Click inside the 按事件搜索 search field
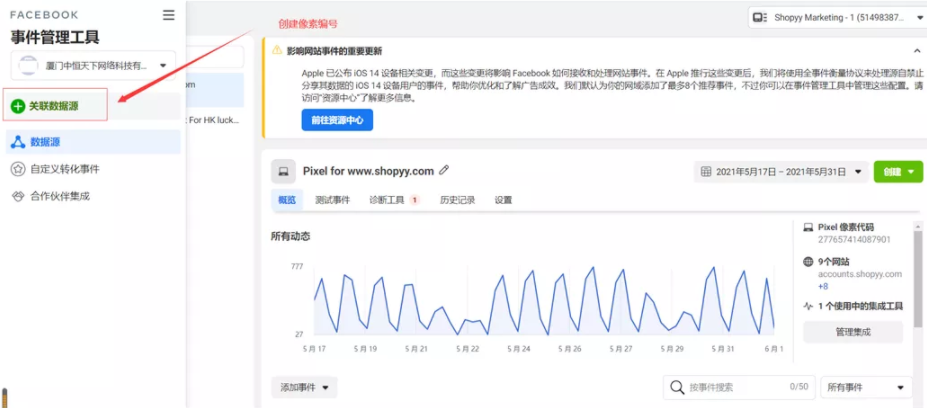927x408 pixels. coord(739,388)
